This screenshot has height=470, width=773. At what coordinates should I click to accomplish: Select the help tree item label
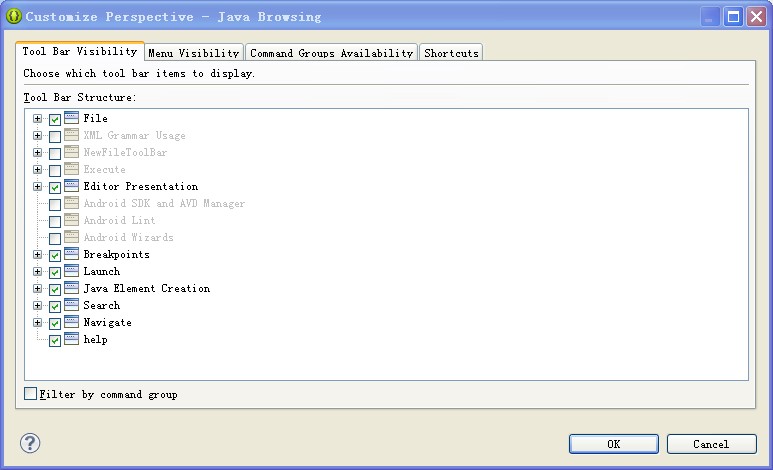pyautogui.click(x=95, y=340)
